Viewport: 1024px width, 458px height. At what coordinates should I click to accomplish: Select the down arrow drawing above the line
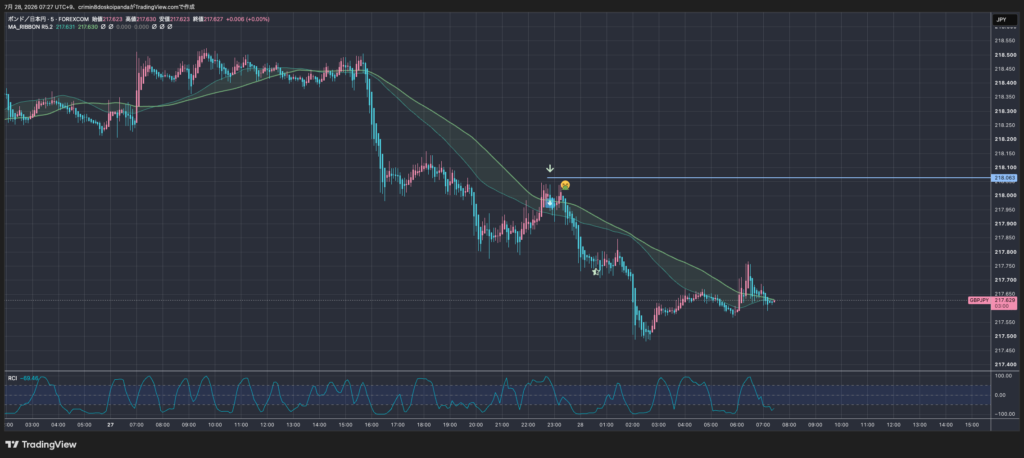[551, 169]
